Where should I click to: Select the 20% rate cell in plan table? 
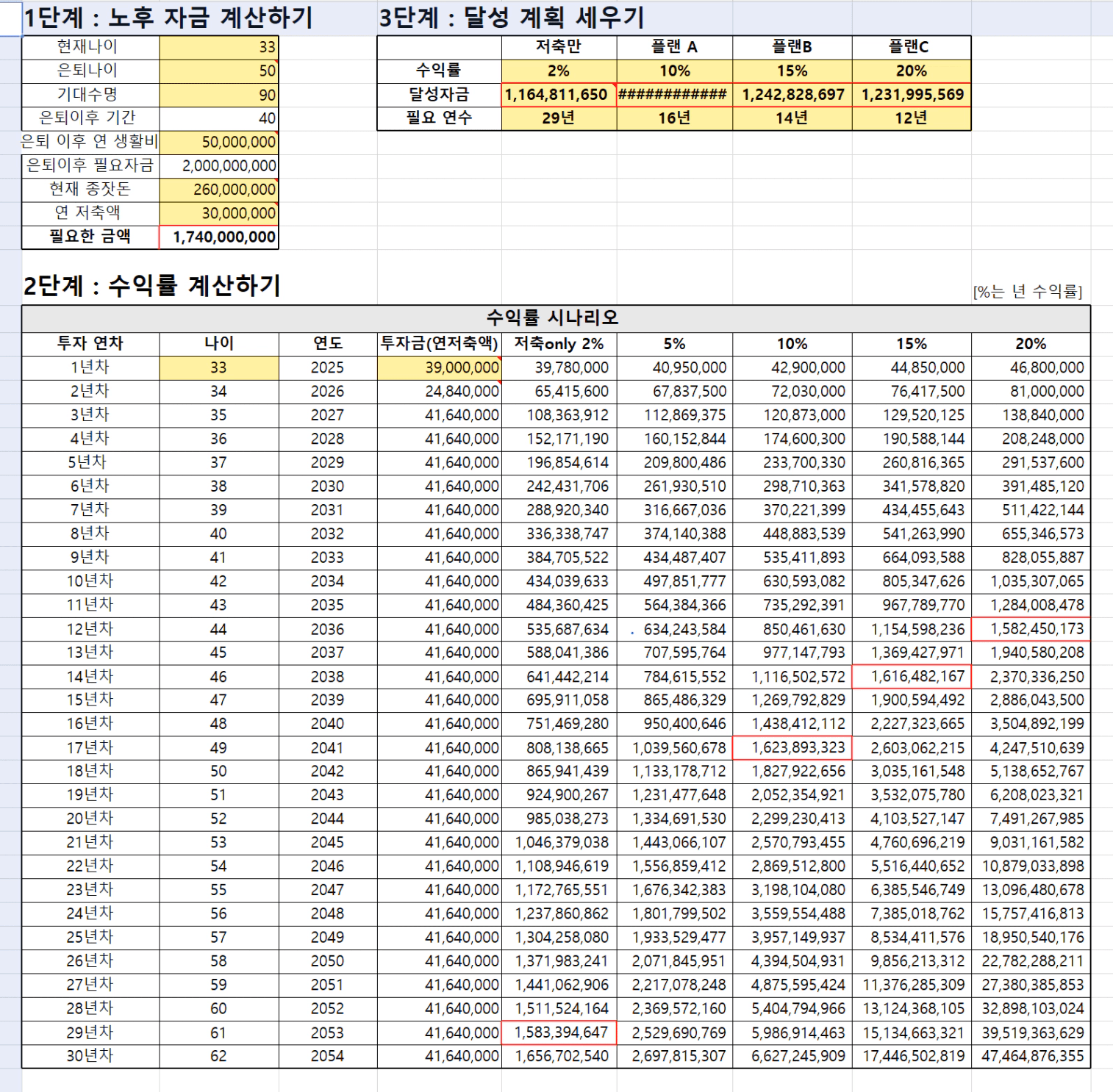pyautogui.click(x=911, y=71)
